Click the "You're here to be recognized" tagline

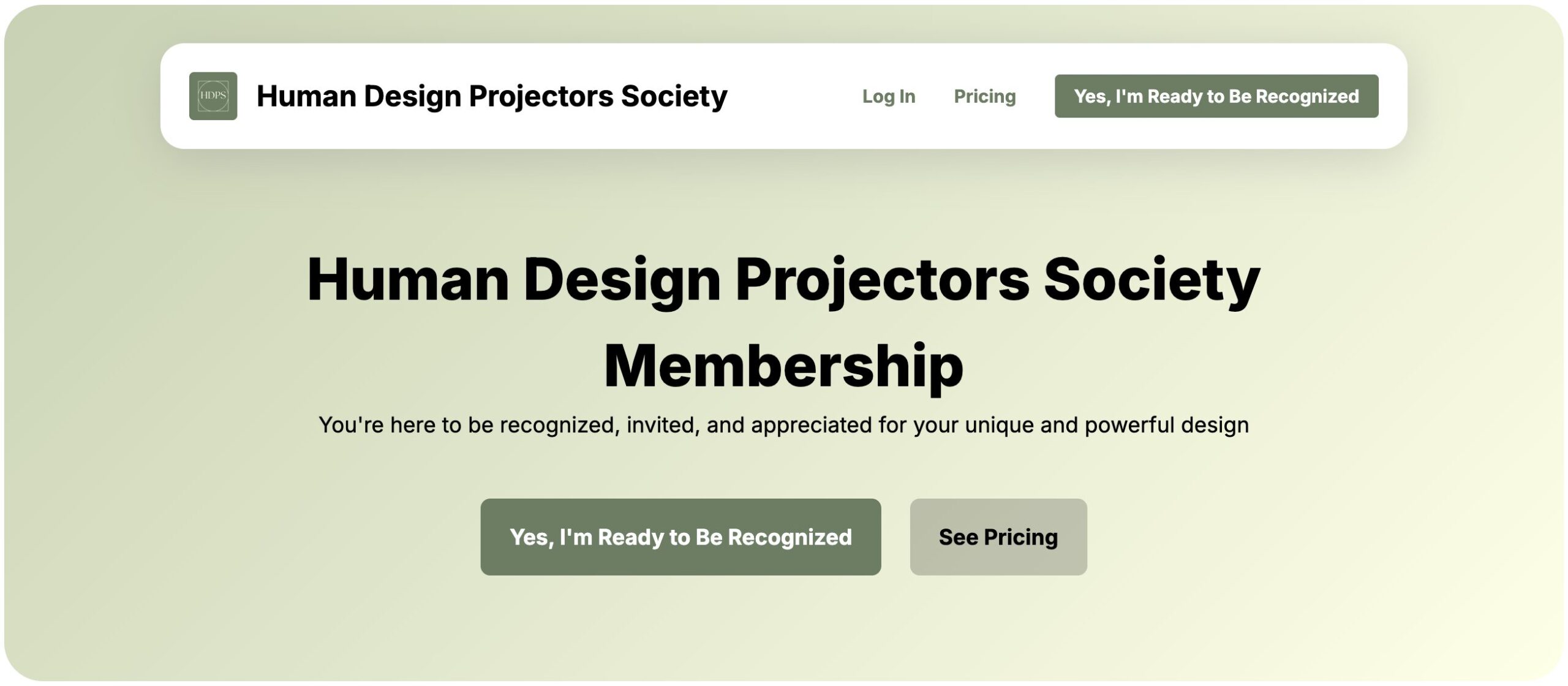click(783, 424)
